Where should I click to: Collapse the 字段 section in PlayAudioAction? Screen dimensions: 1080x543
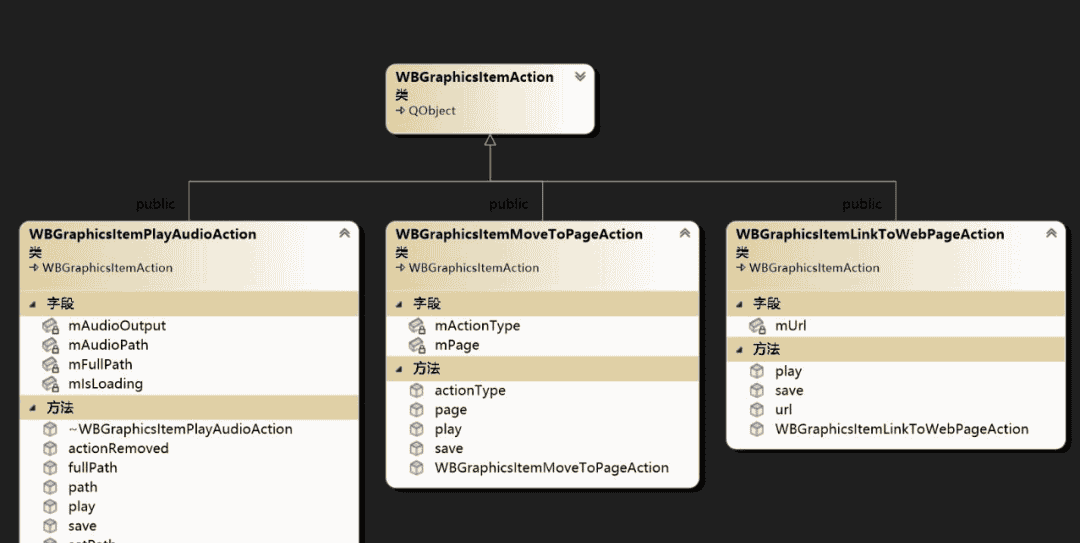click(33, 304)
